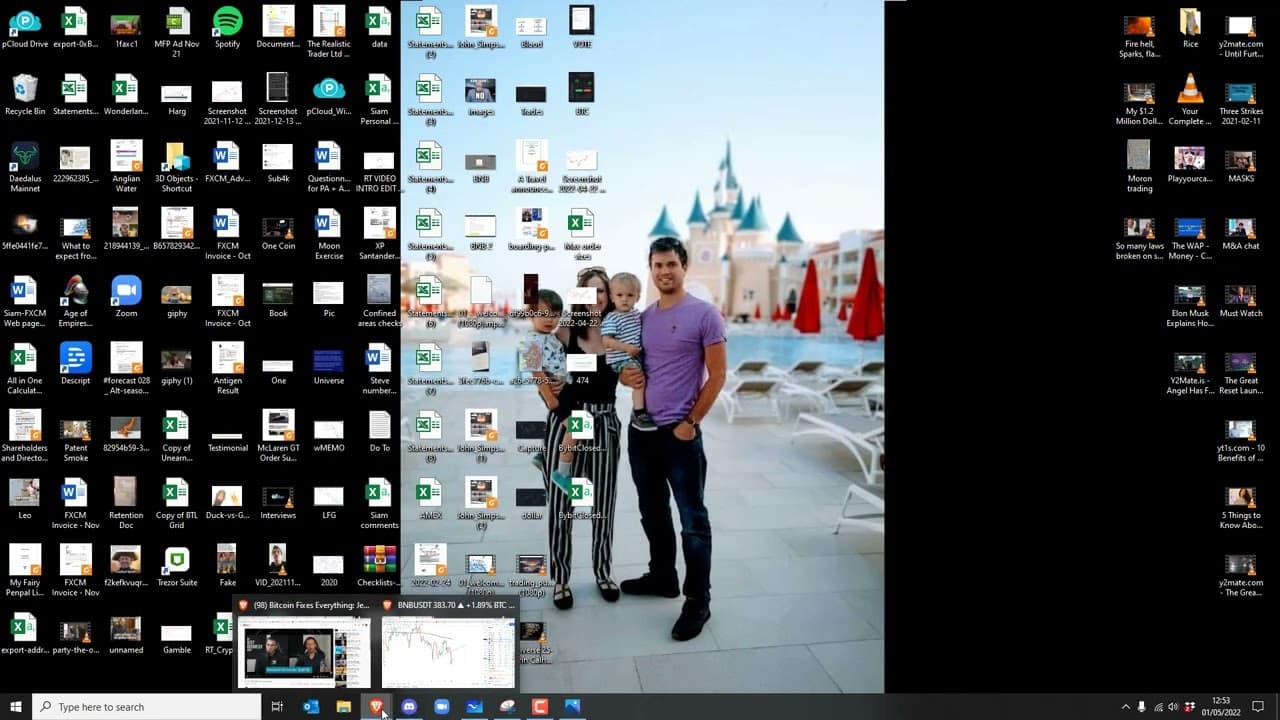The image size is (1280, 720).
Task: Open the Testimonial desktop file
Action: (227, 441)
